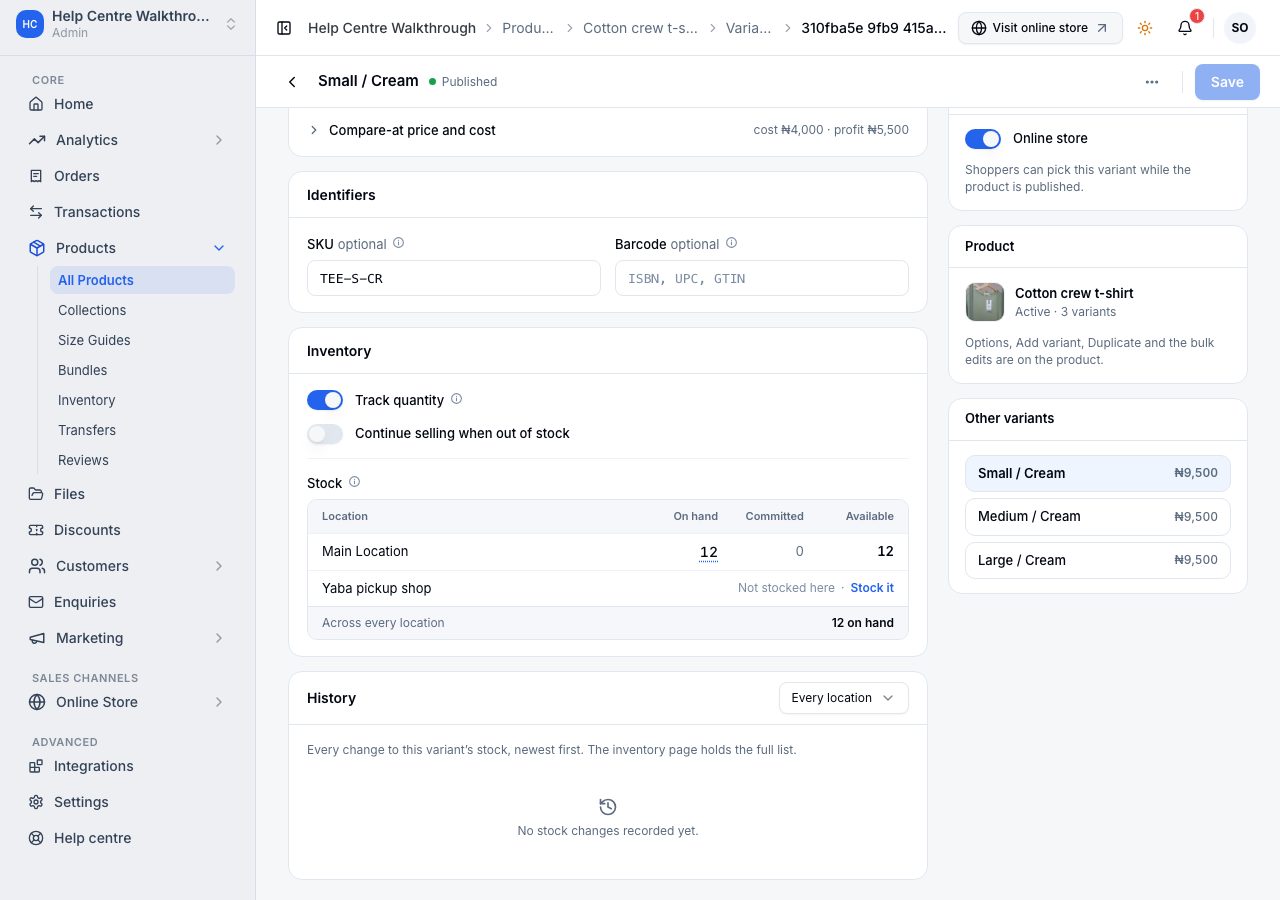Enable Continue selling when out of stock
The height and width of the screenshot is (900, 1280).
pos(325,434)
